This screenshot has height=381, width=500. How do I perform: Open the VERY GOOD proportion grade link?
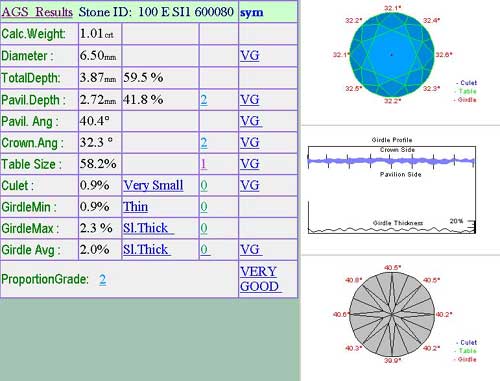pos(260,279)
